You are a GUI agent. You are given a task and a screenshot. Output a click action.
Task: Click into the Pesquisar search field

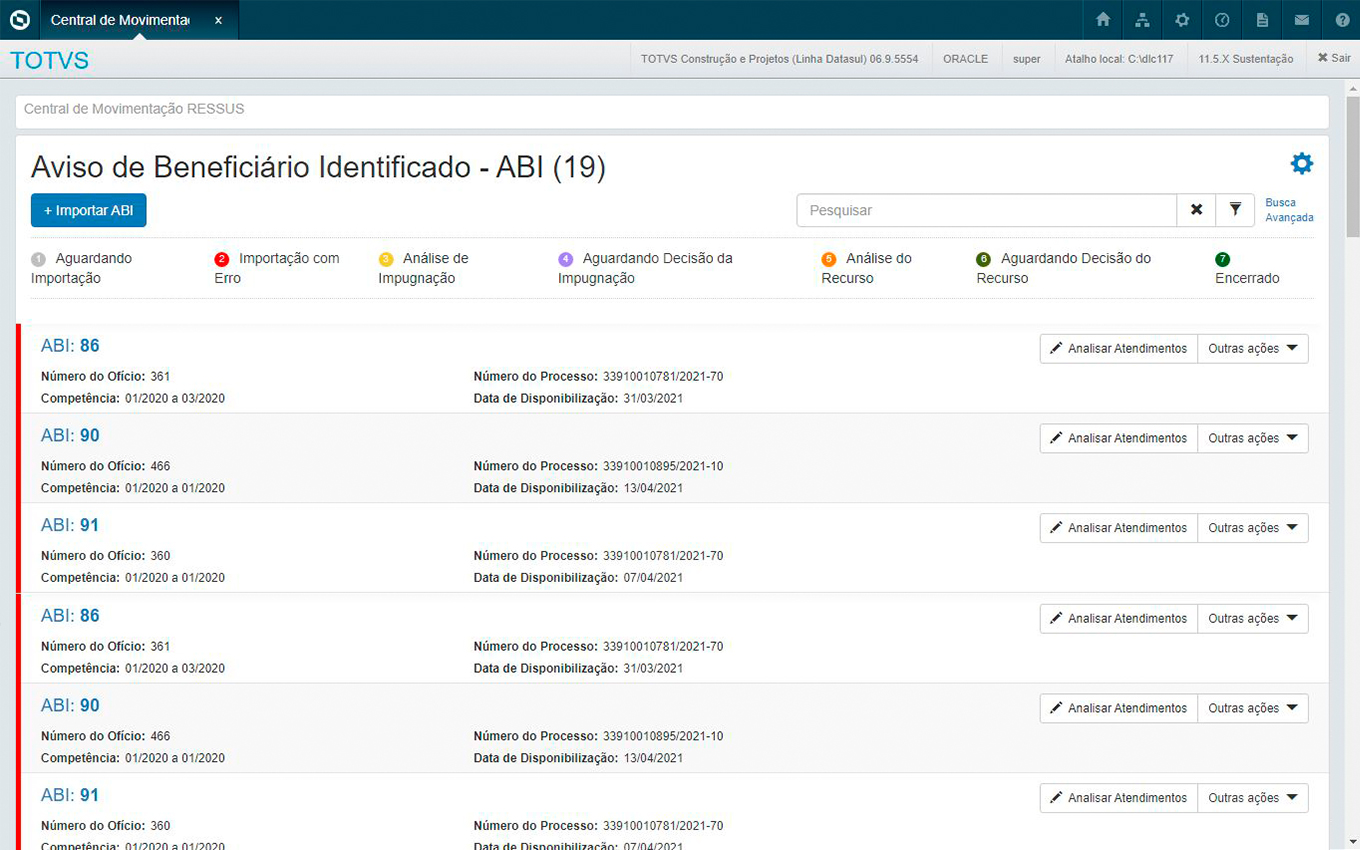coord(986,211)
